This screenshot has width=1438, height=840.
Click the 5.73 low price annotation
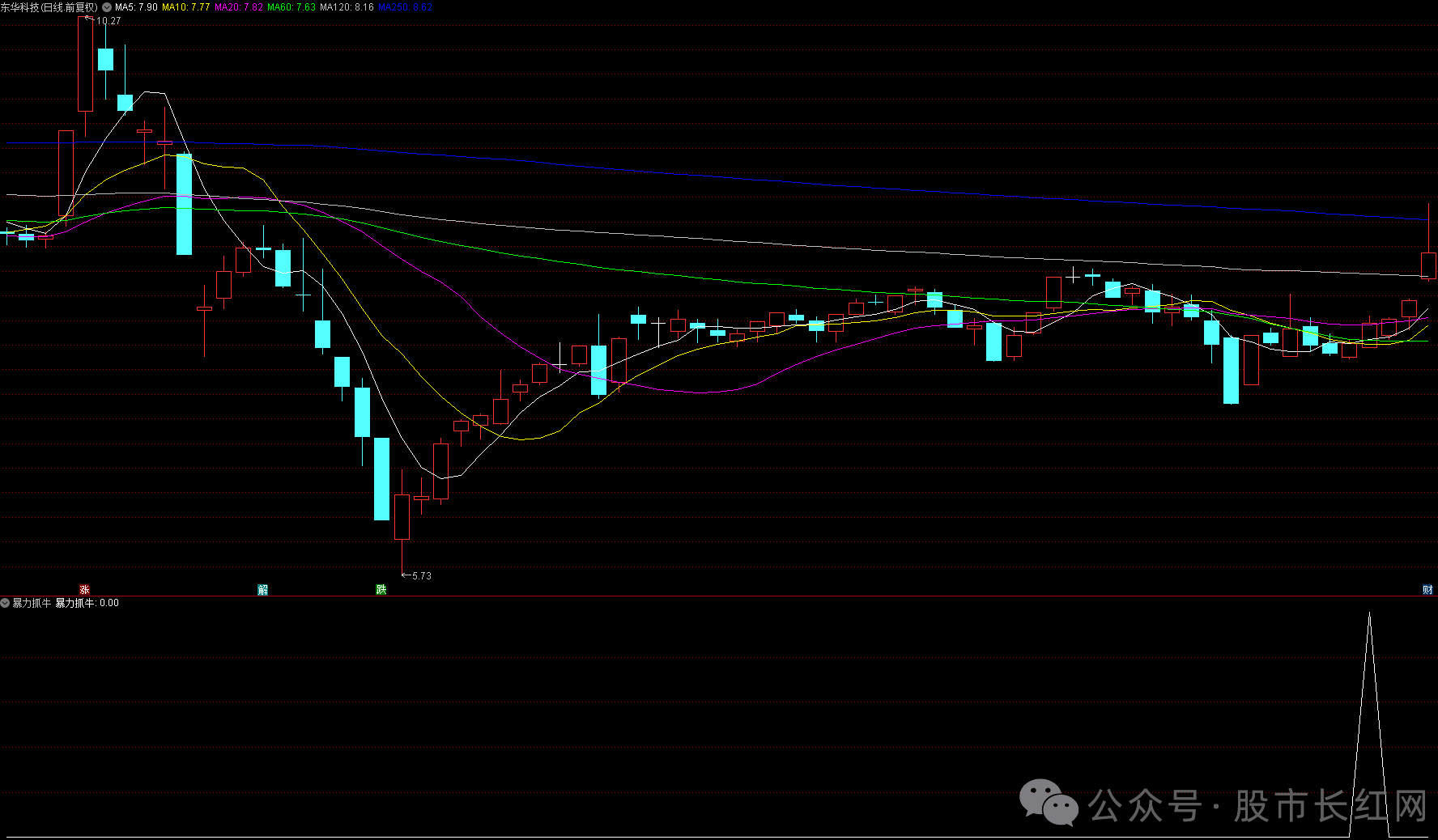click(x=422, y=576)
